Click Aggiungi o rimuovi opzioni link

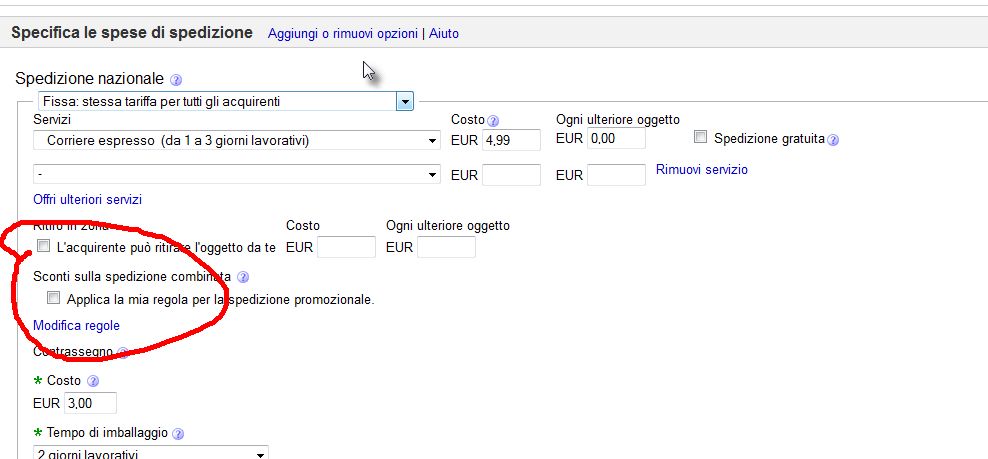342,34
